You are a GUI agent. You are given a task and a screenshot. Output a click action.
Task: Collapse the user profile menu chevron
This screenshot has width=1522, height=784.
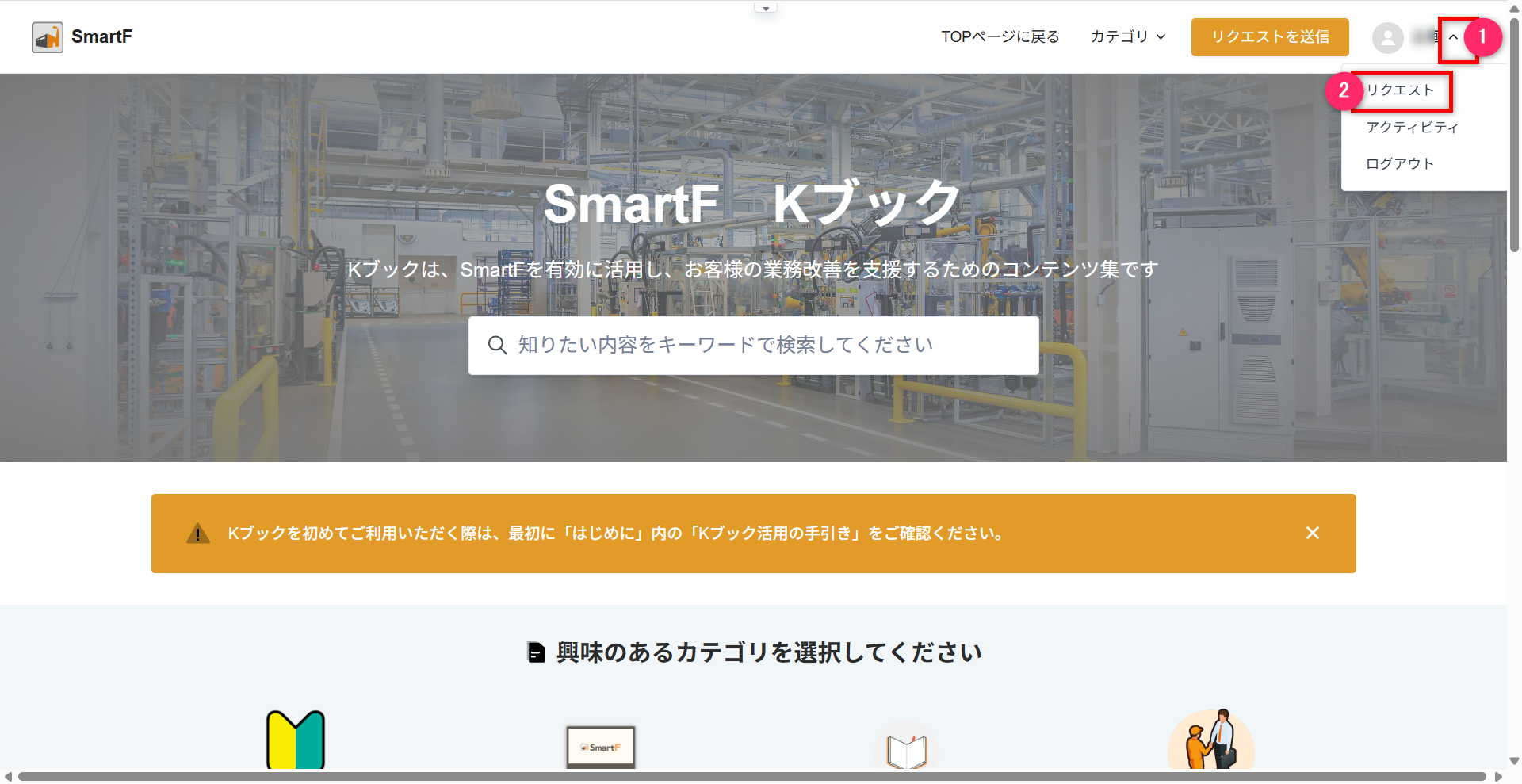tap(1453, 37)
